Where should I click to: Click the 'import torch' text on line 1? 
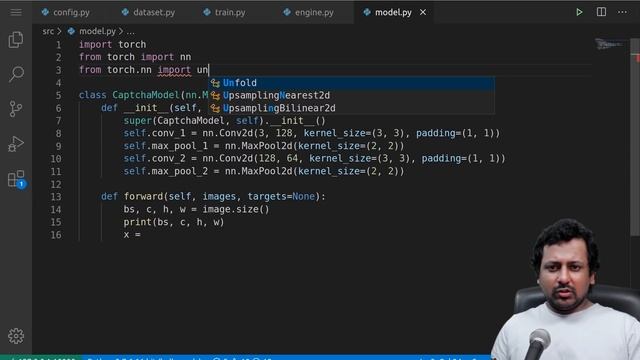[112, 44]
